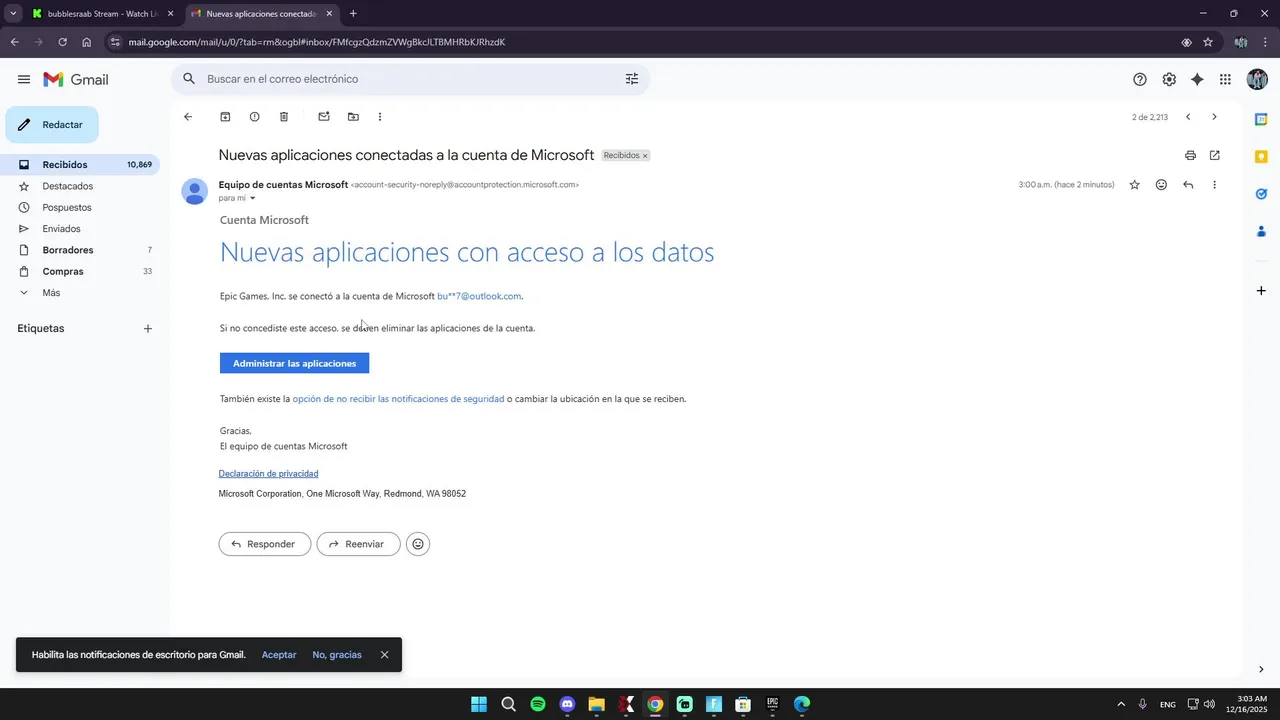The width and height of the screenshot is (1280, 720).
Task: Open Recibidos inbox folder
Action: [80, 164]
